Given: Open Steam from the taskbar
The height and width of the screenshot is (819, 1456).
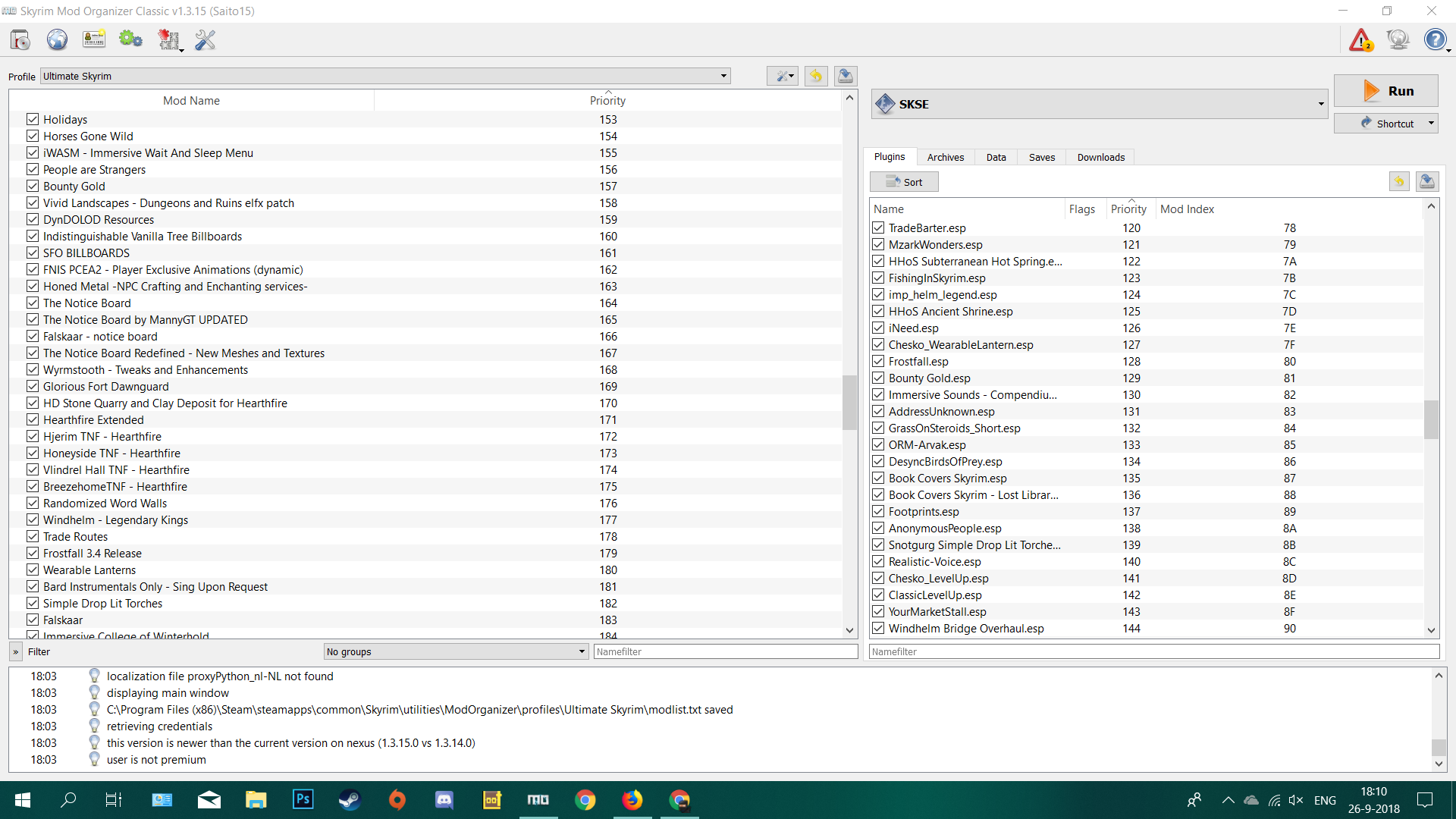Looking at the screenshot, I should click(350, 800).
